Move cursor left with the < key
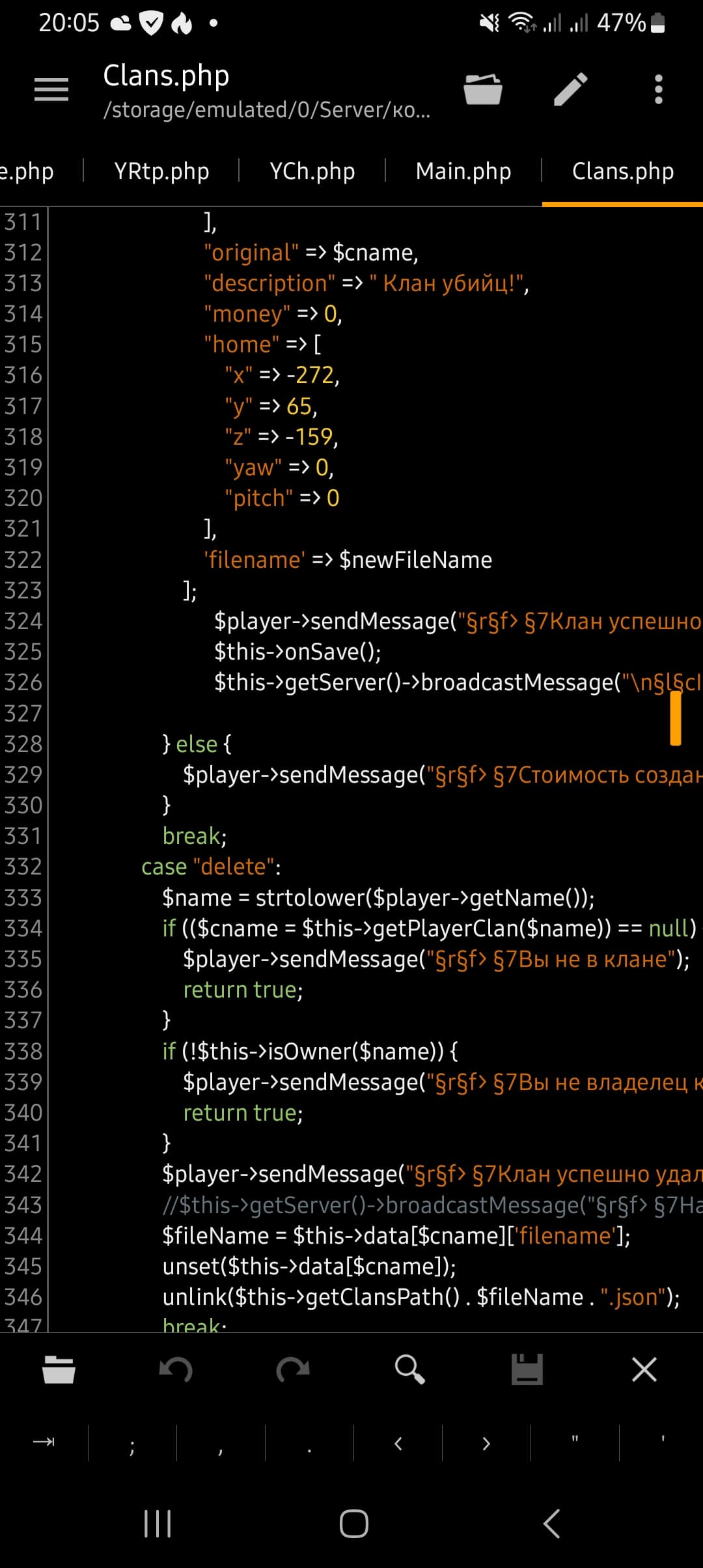The height and width of the screenshot is (1568, 703). [398, 1442]
